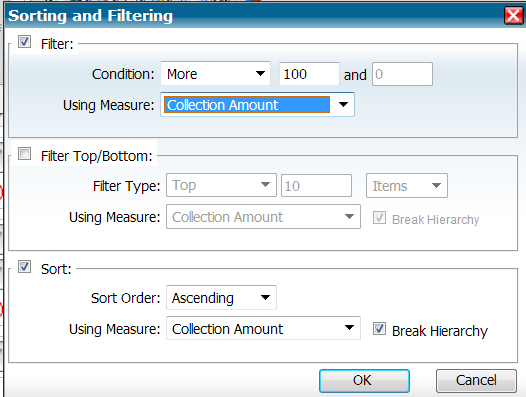Uncheck the Sort checkbox

click(x=24, y=267)
